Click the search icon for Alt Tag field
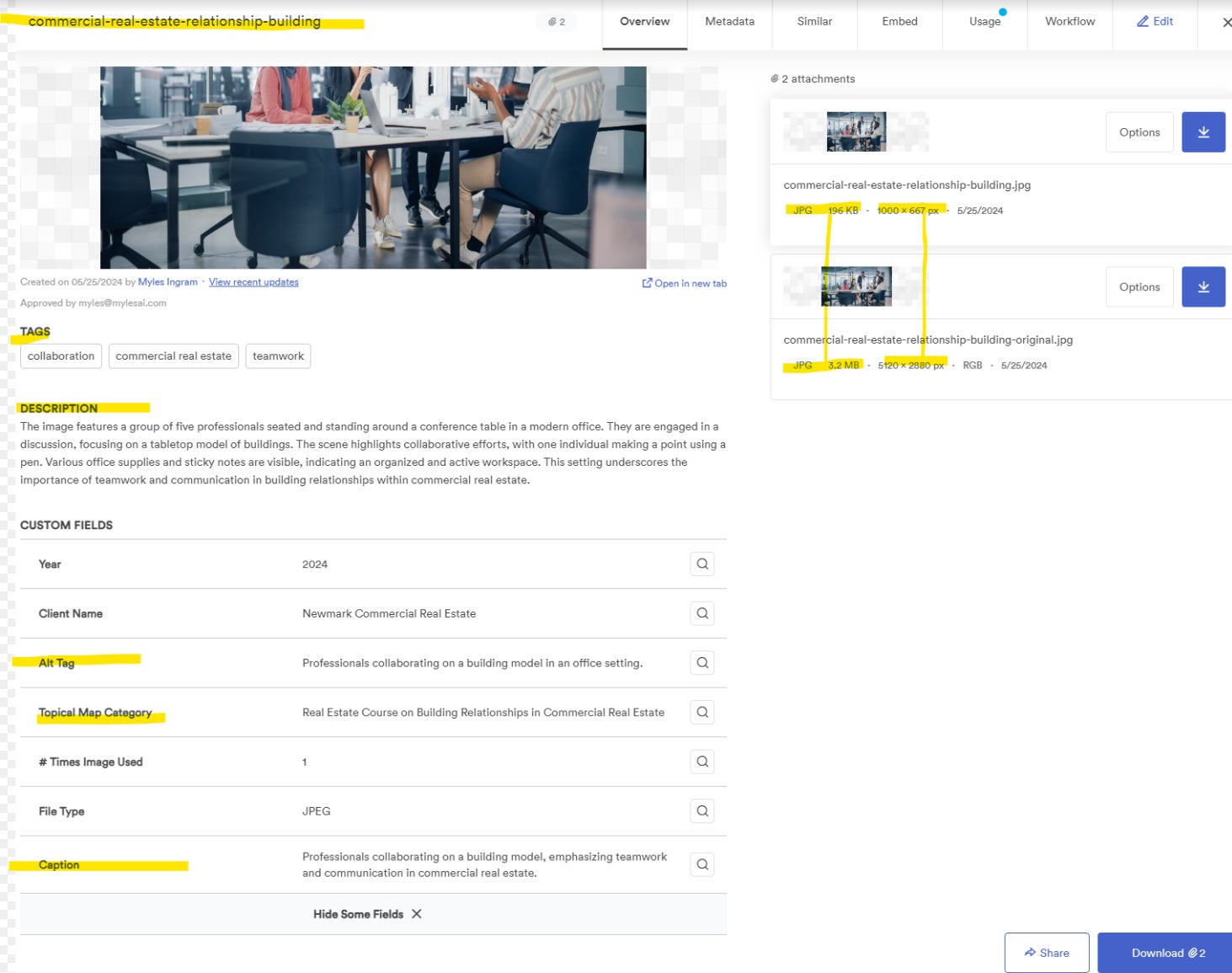 [x=702, y=663]
